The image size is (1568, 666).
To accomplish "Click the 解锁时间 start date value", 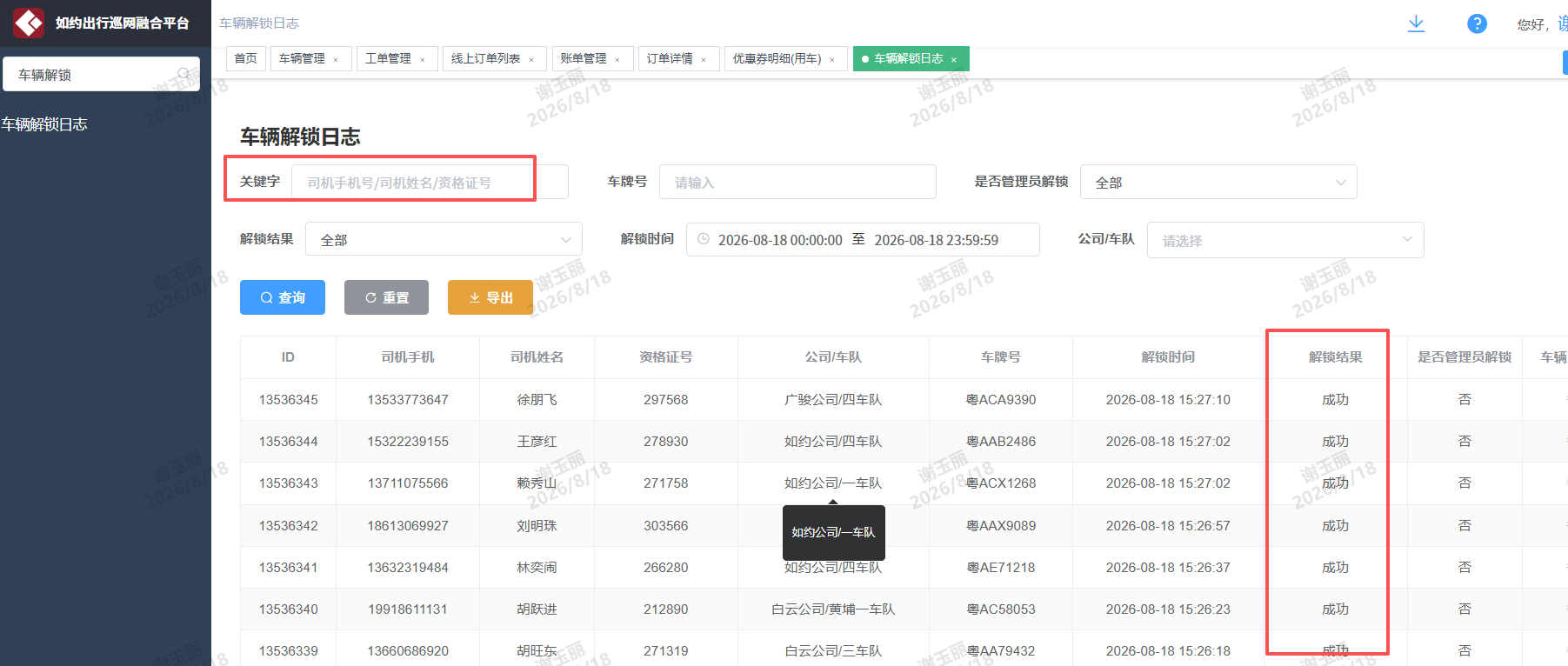I will coord(780,240).
